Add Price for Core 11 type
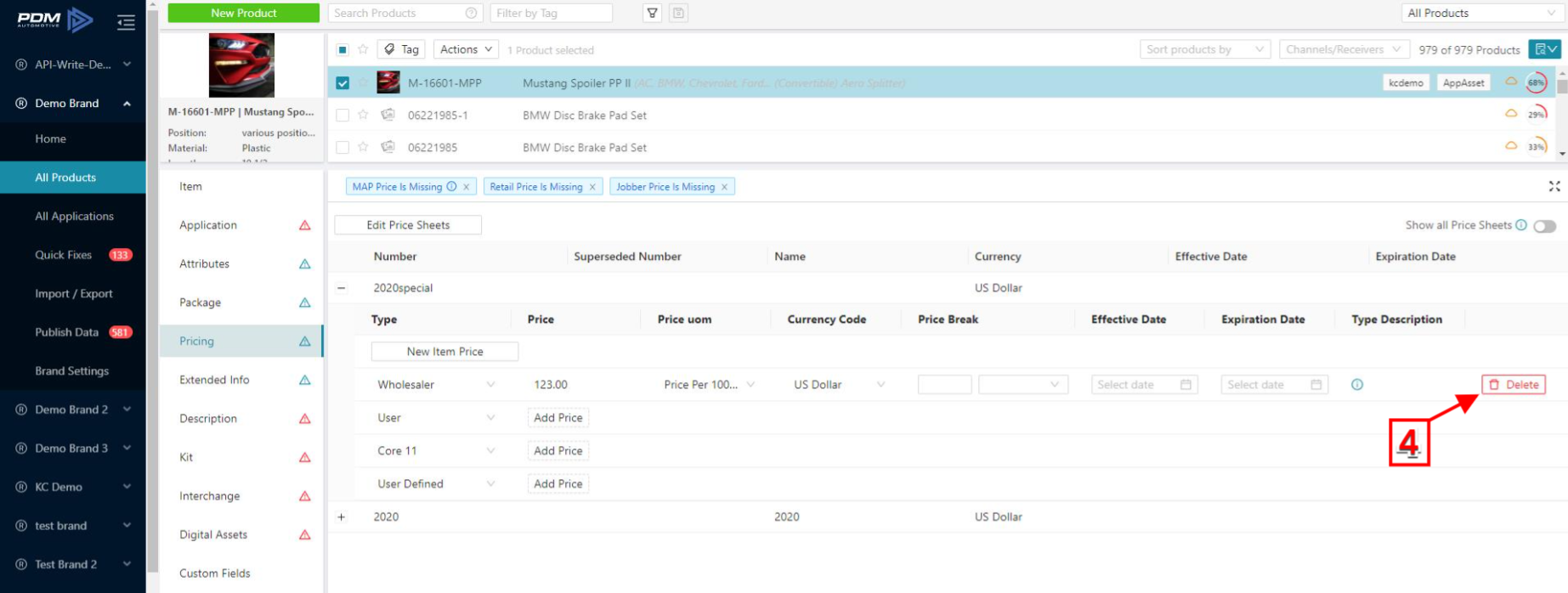Viewport: 1568px width, 593px height. (558, 451)
